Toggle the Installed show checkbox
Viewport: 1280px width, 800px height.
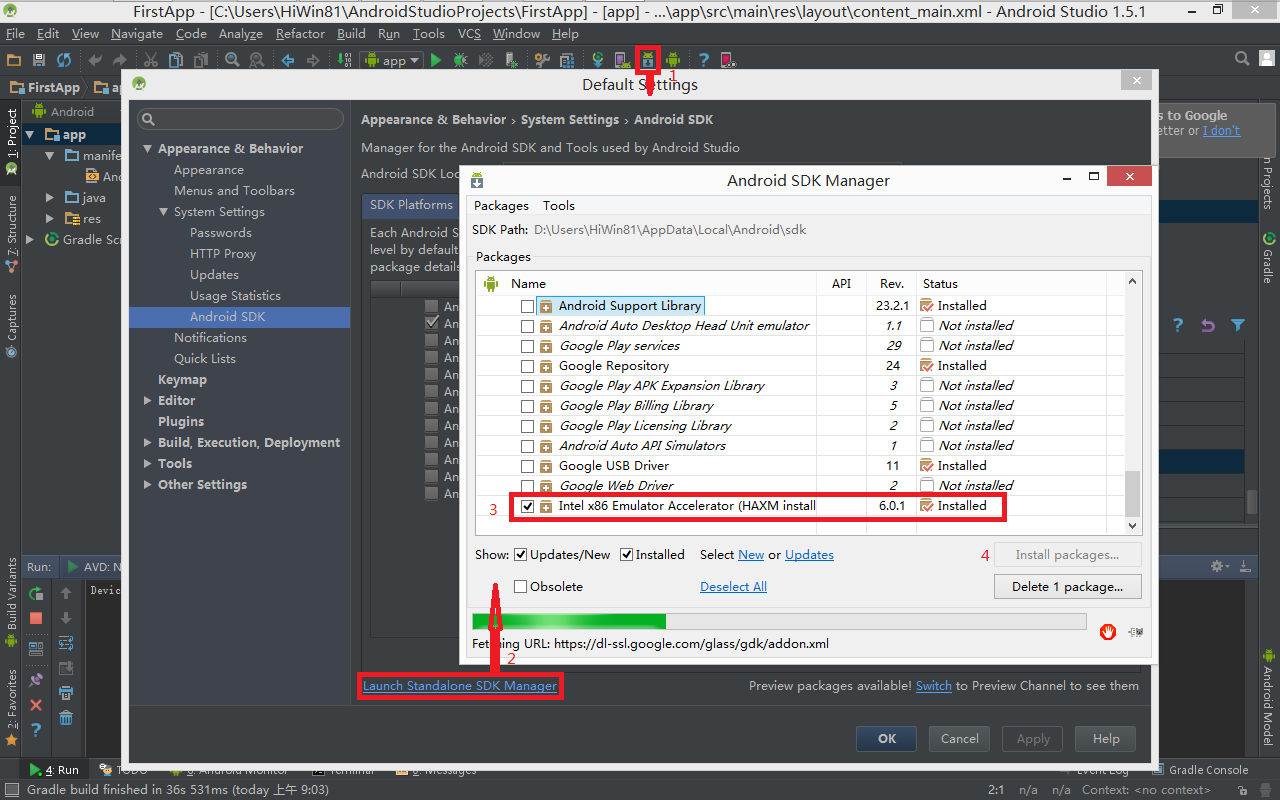(626, 555)
